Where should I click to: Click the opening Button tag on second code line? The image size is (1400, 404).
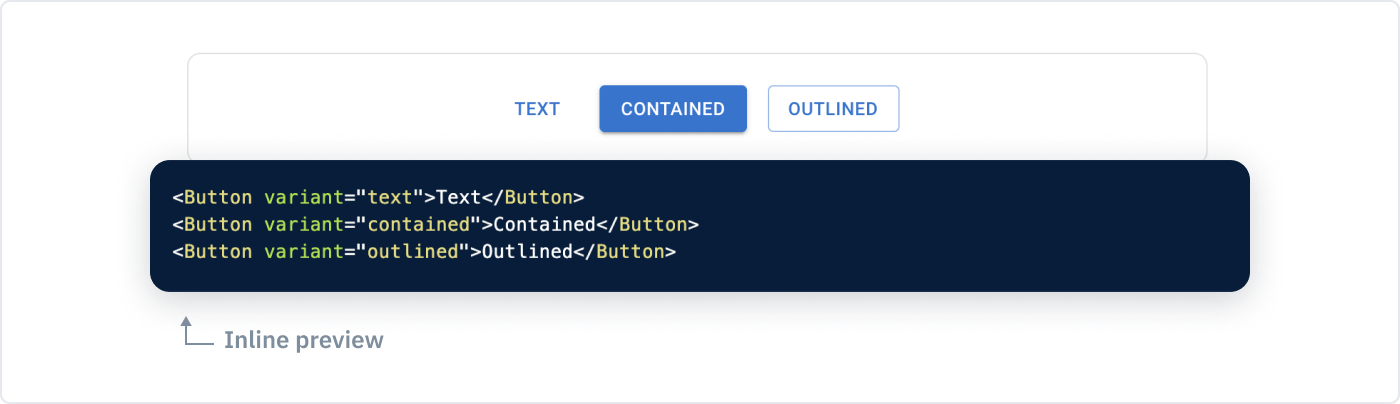coord(218,224)
